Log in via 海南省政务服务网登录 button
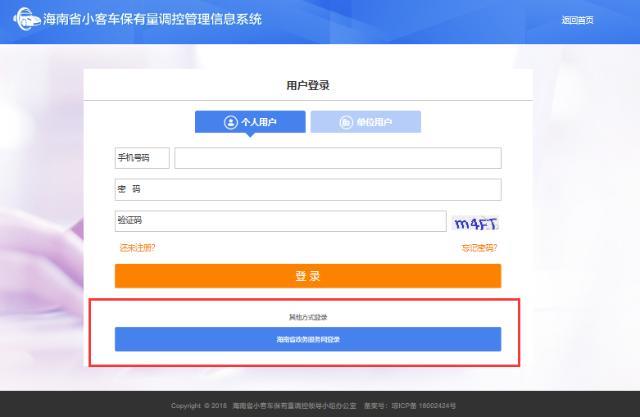 [308, 340]
